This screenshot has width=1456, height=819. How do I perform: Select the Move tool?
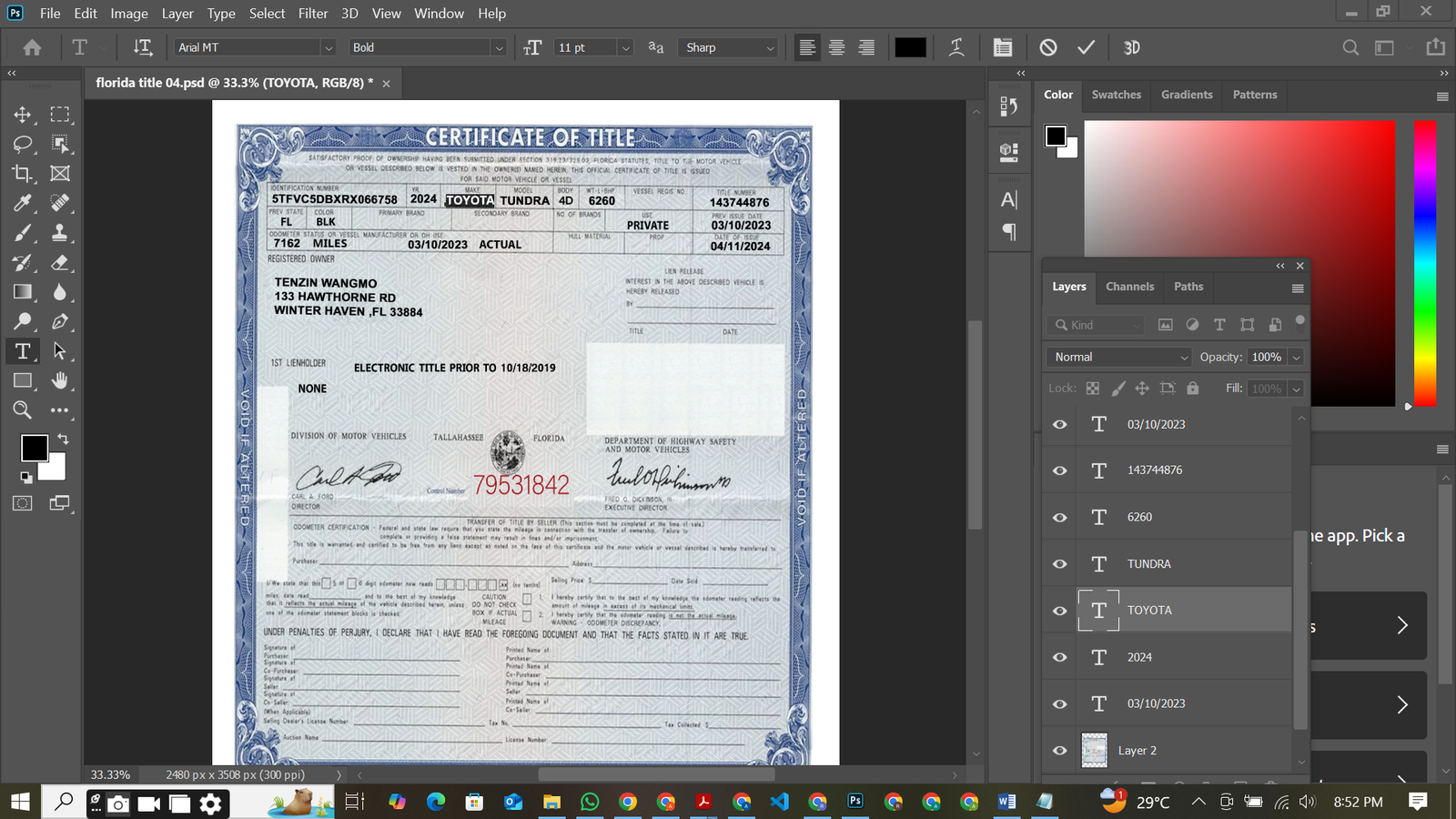[23, 115]
